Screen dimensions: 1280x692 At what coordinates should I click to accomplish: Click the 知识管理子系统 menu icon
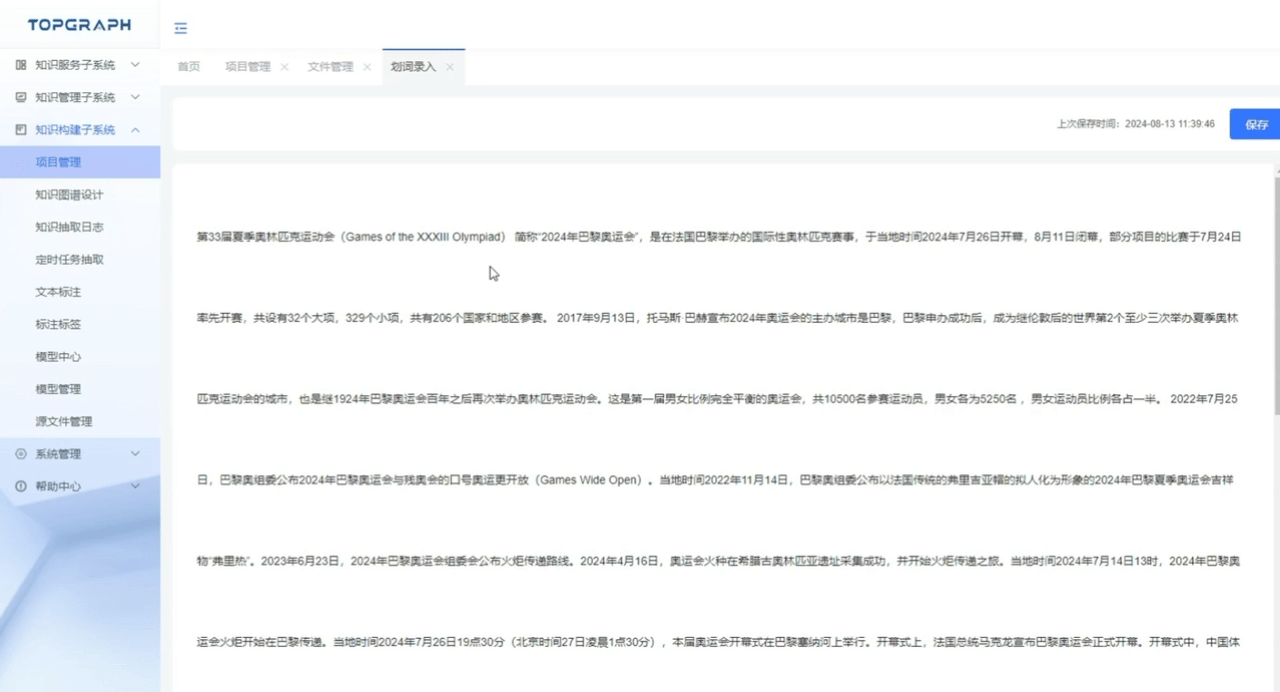click(x=21, y=97)
